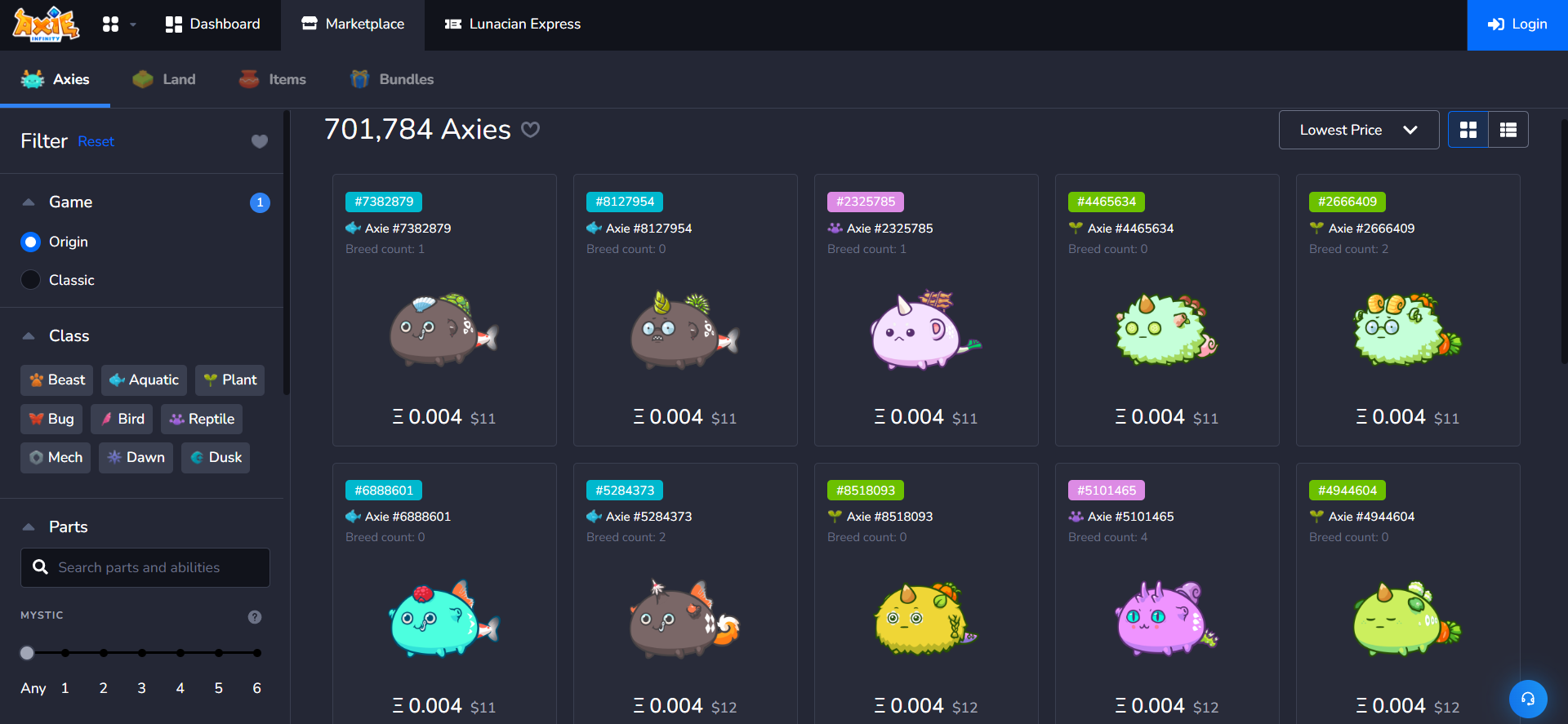Click the Lunacian Express icon

(453, 24)
